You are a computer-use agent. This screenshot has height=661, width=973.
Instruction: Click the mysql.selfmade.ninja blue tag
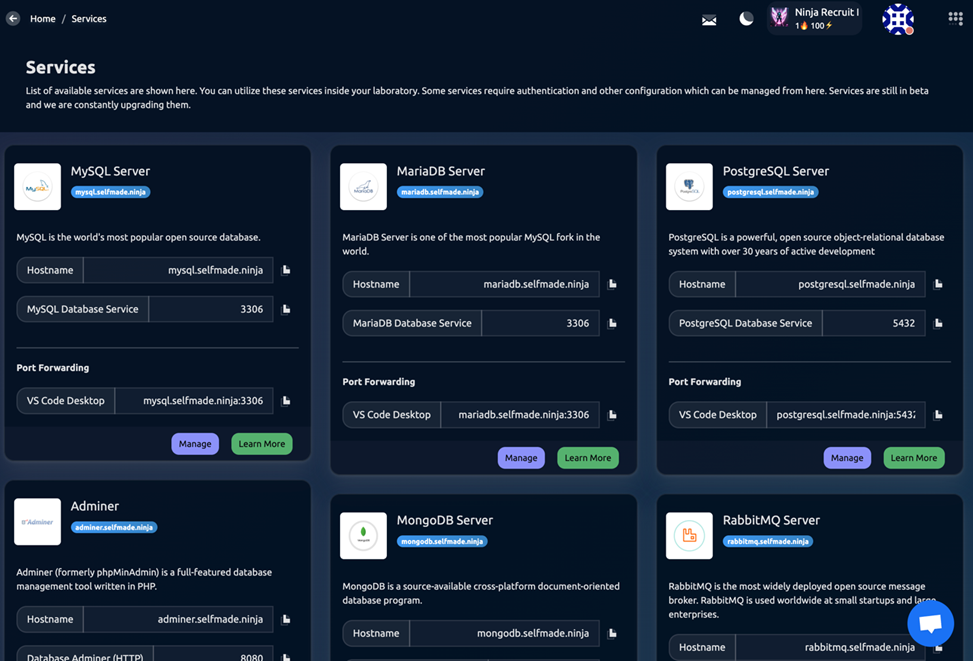(110, 192)
